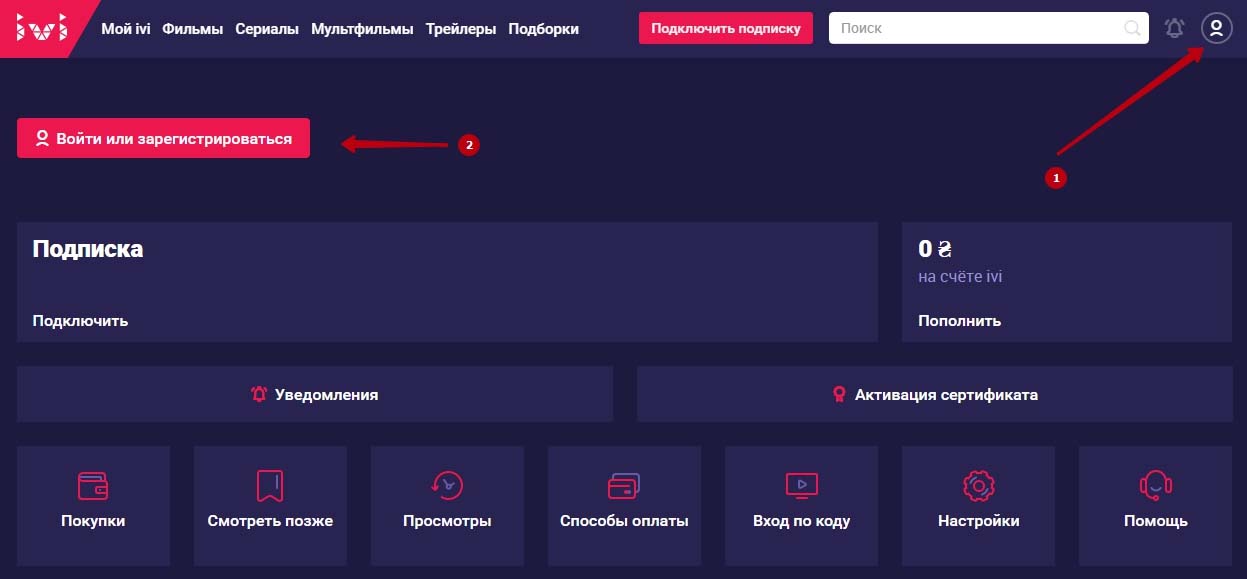1247x579 pixels.
Task: Open the Мой ivi menu item
Action: tap(126, 29)
